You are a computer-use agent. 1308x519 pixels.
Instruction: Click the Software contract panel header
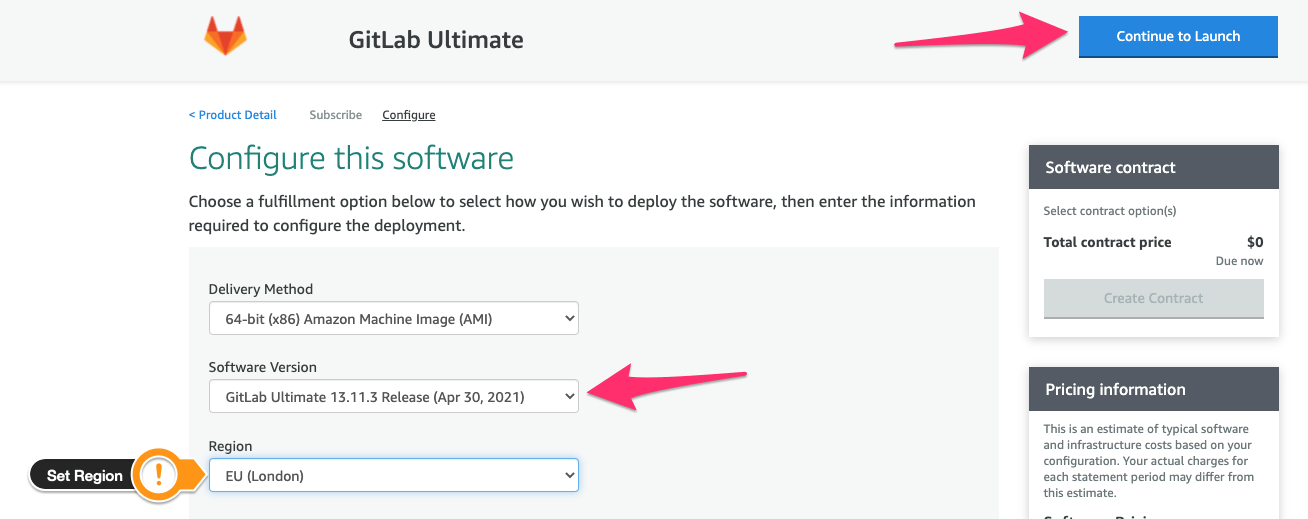click(x=1153, y=167)
